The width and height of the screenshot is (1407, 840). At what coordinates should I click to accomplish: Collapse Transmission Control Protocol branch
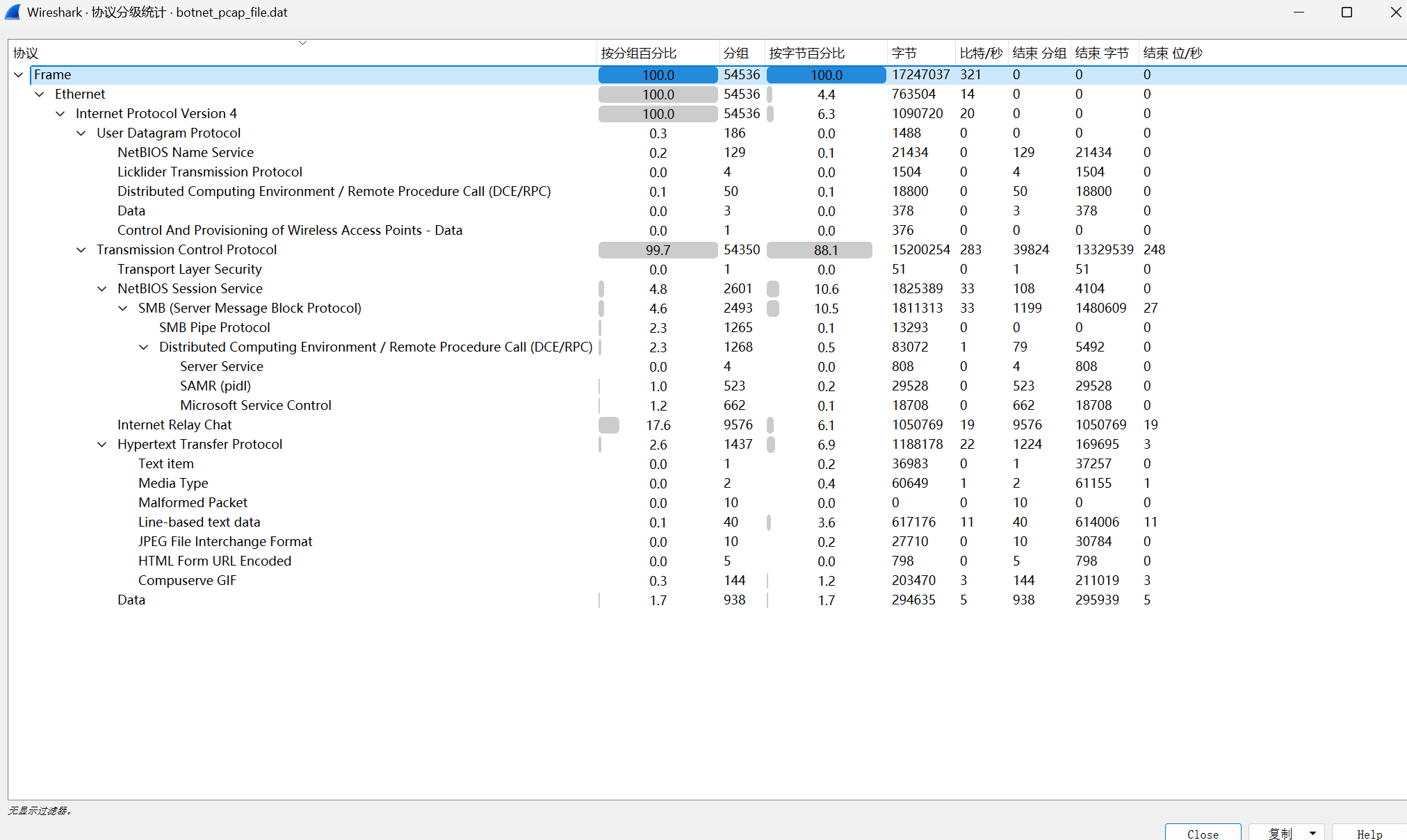click(x=81, y=250)
